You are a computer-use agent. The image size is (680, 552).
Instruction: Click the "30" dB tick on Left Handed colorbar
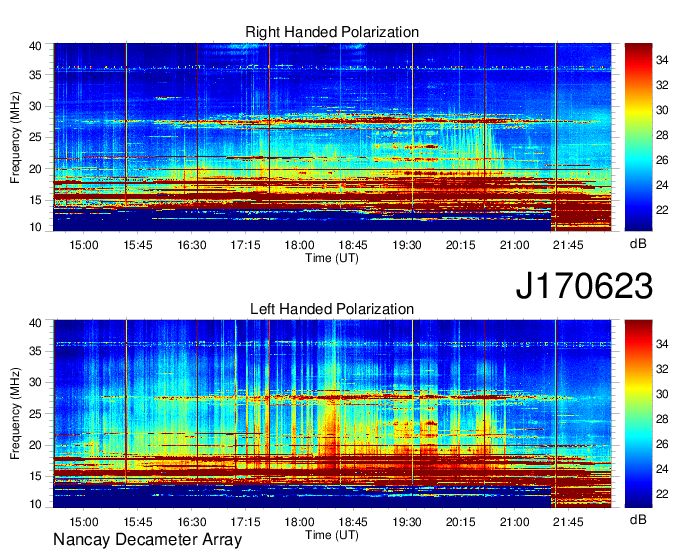[662, 394]
